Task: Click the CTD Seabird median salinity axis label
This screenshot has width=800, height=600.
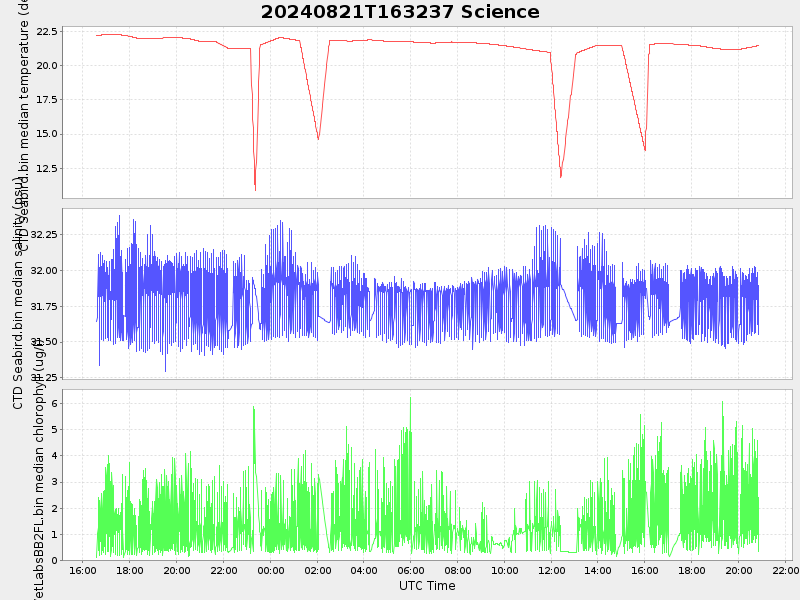Action: coord(18,293)
